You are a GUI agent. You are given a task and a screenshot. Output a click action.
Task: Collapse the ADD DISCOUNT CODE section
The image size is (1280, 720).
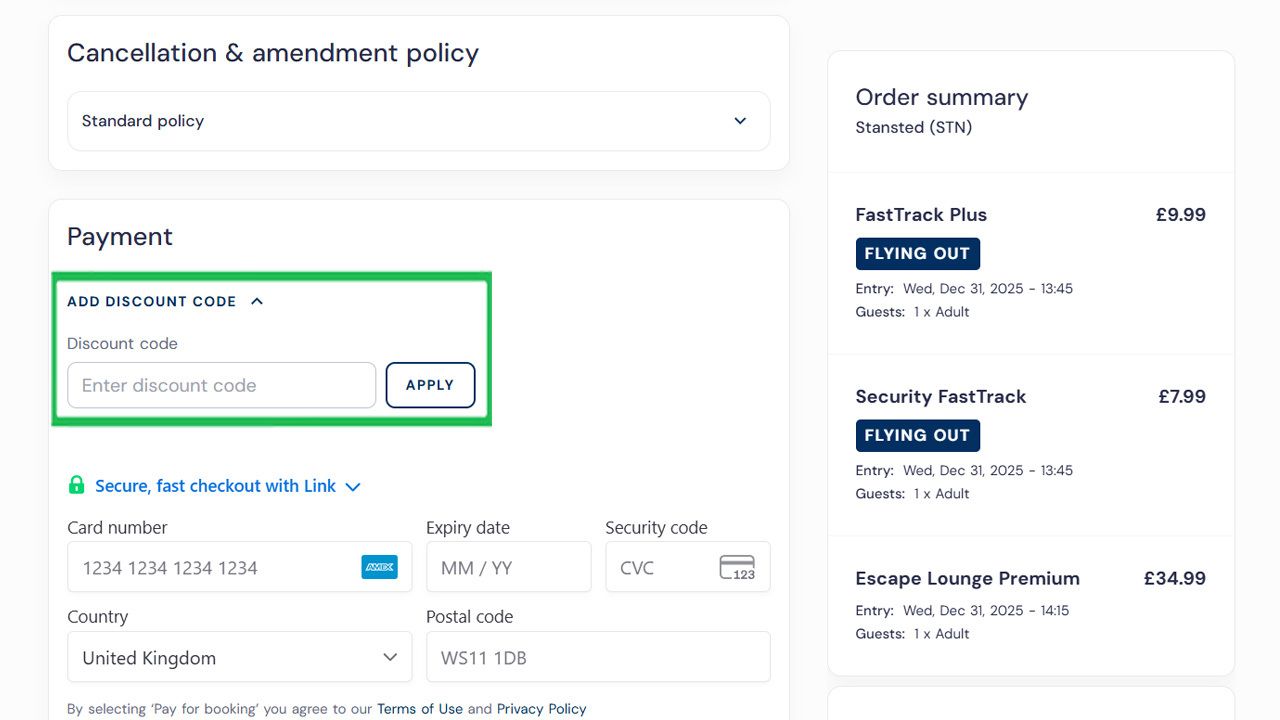pyautogui.click(x=256, y=300)
